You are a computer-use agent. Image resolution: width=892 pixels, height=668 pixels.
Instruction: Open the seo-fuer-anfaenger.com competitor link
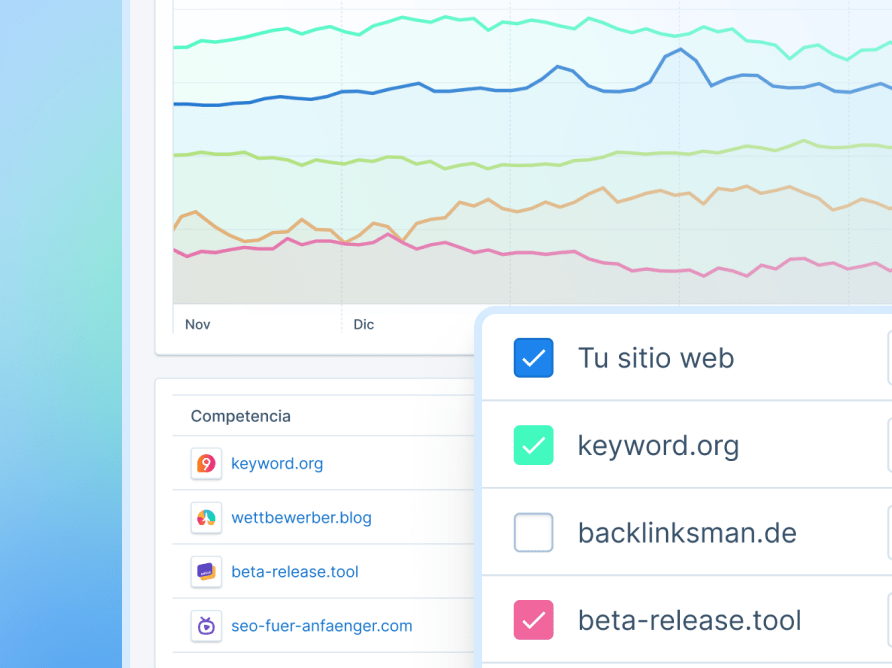point(321,626)
